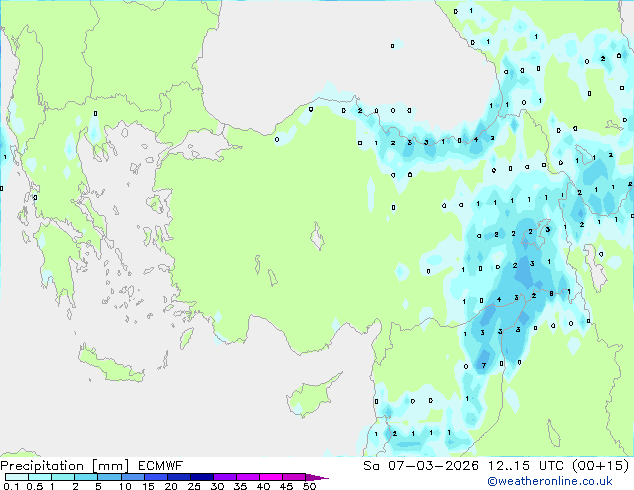634x490 pixels.
Task: Click the 'Precipitation [mm]' title text
Action: (65, 466)
